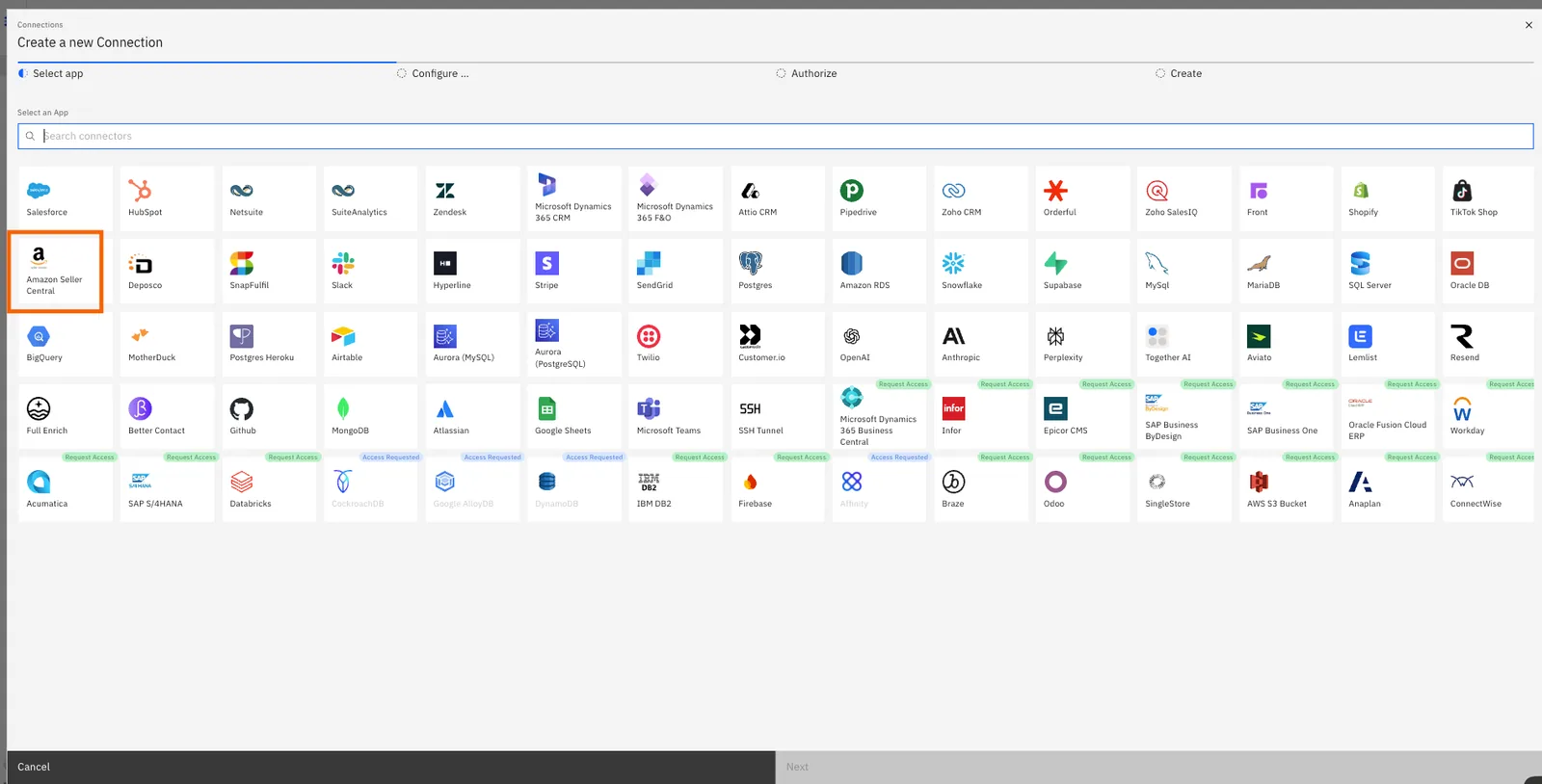Choose the Snowflake connector
1542x784 pixels.
point(981,272)
